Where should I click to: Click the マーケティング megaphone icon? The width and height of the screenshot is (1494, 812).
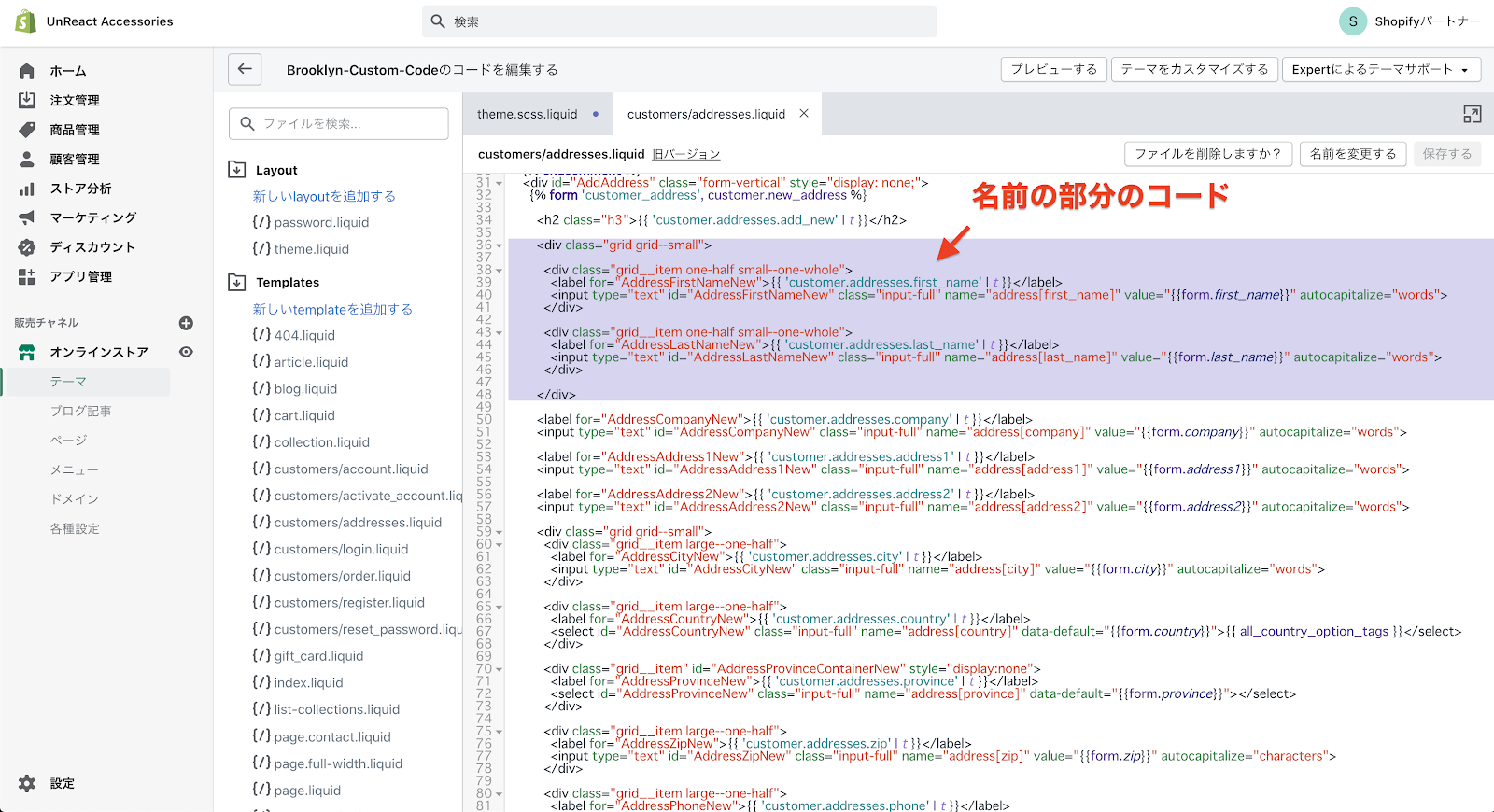click(x=27, y=217)
